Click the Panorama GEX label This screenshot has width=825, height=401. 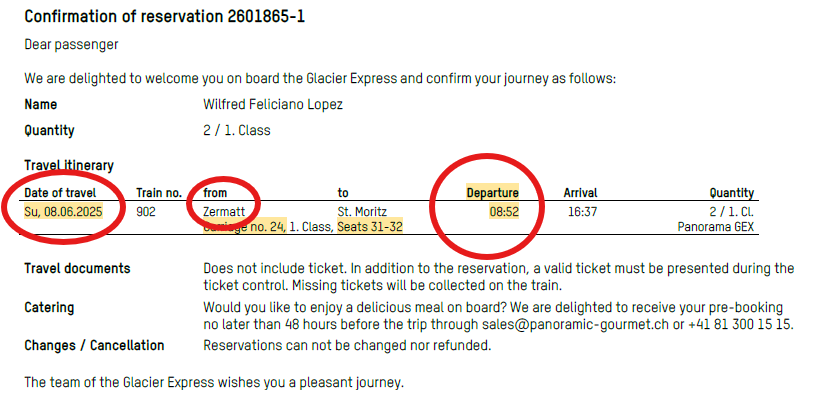click(x=716, y=227)
